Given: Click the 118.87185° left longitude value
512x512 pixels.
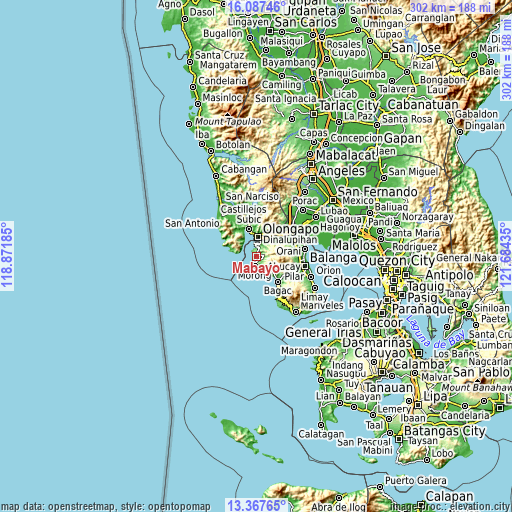Looking at the screenshot, I should click(x=7, y=255).
